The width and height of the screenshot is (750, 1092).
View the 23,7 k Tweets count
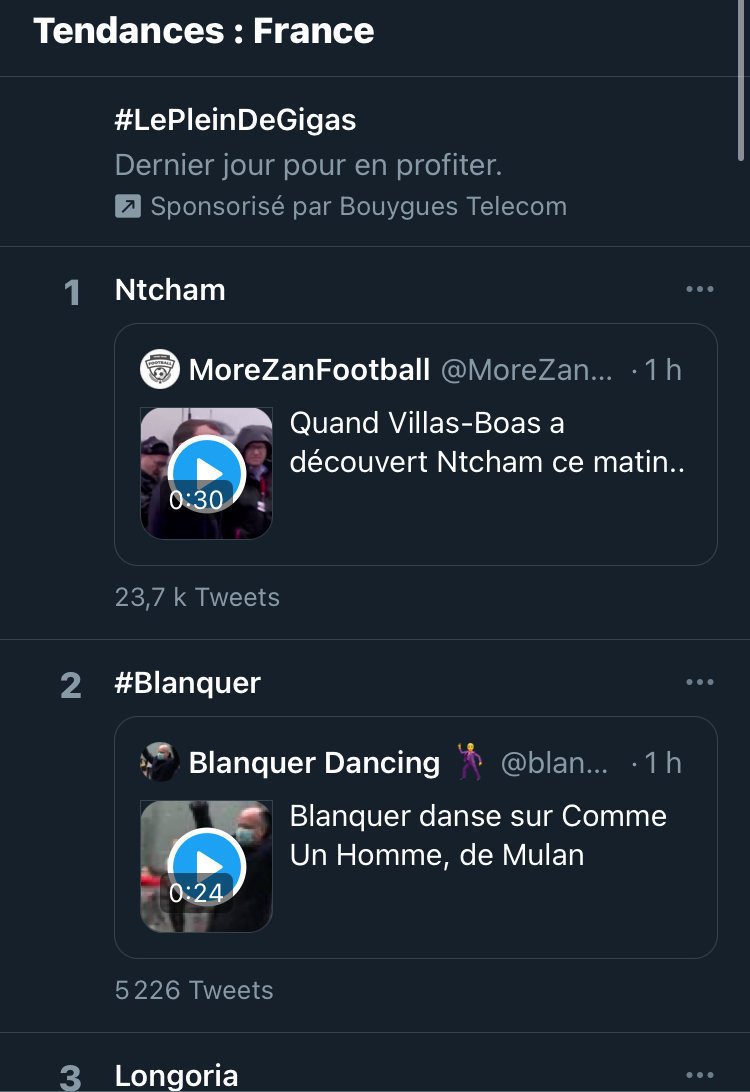197,597
